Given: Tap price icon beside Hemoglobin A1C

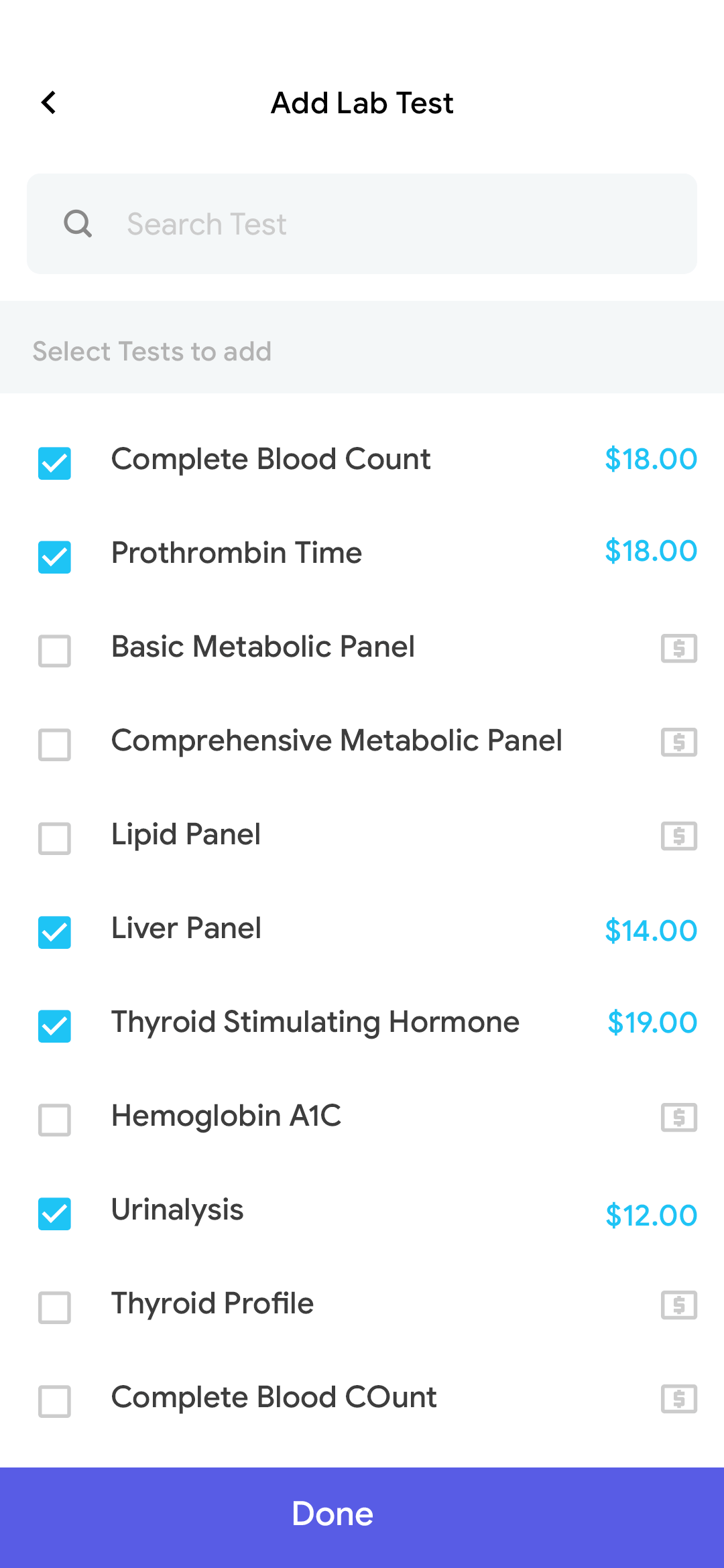Looking at the screenshot, I should pyautogui.click(x=678, y=1117).
